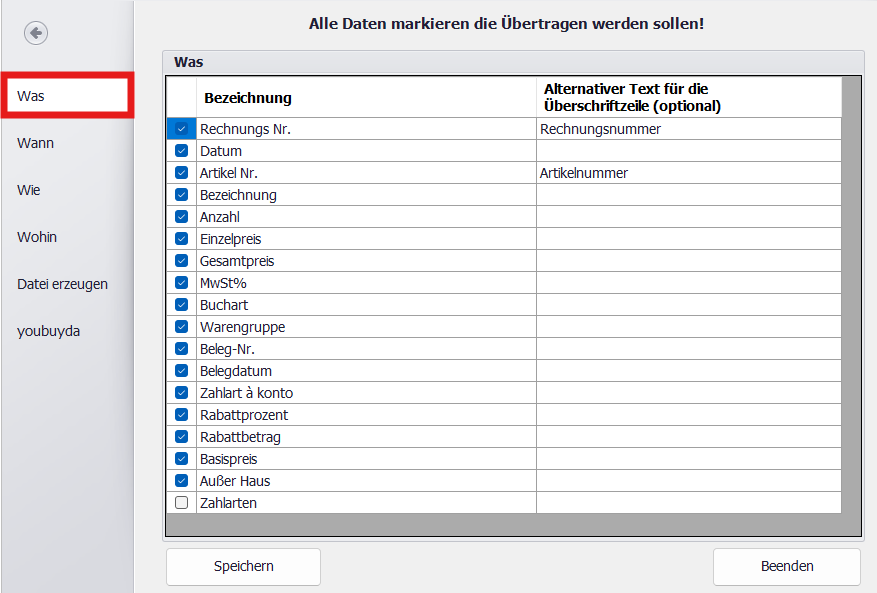The height and width of the screenshot is (593, 877).
Task: Uncheck the MwSt% checkbox
Action: (x=181, y=283)
